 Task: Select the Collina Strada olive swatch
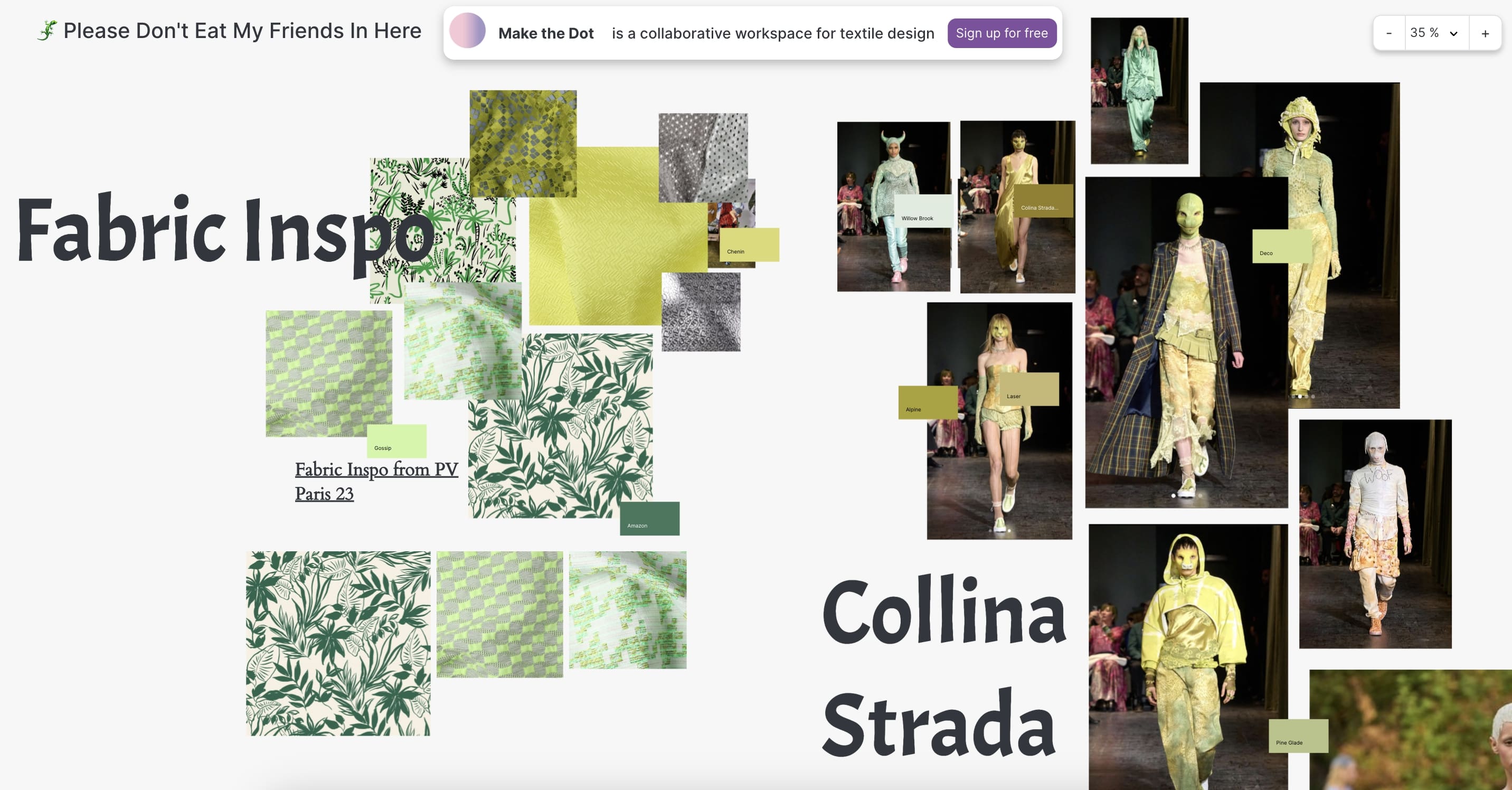[1043, 201]
